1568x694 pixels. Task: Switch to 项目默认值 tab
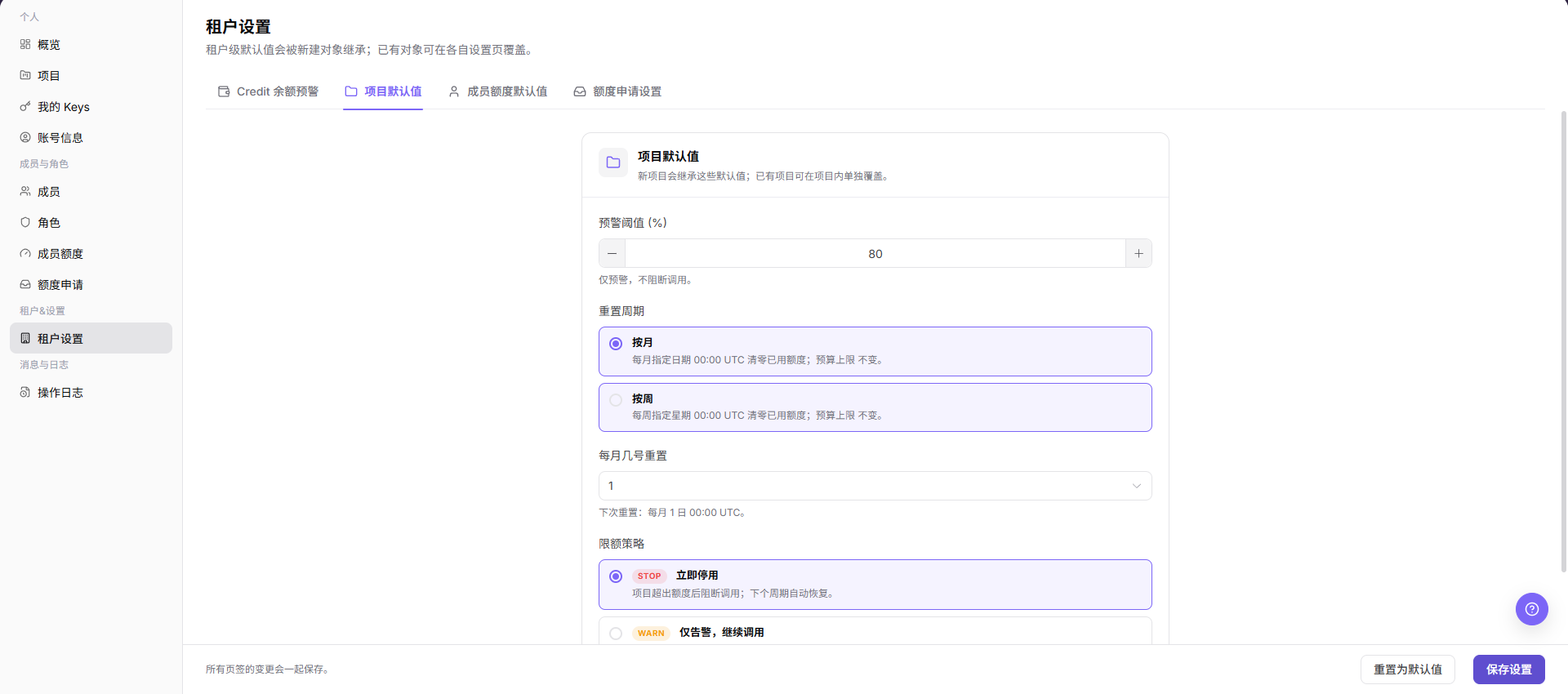click(383, 91)
